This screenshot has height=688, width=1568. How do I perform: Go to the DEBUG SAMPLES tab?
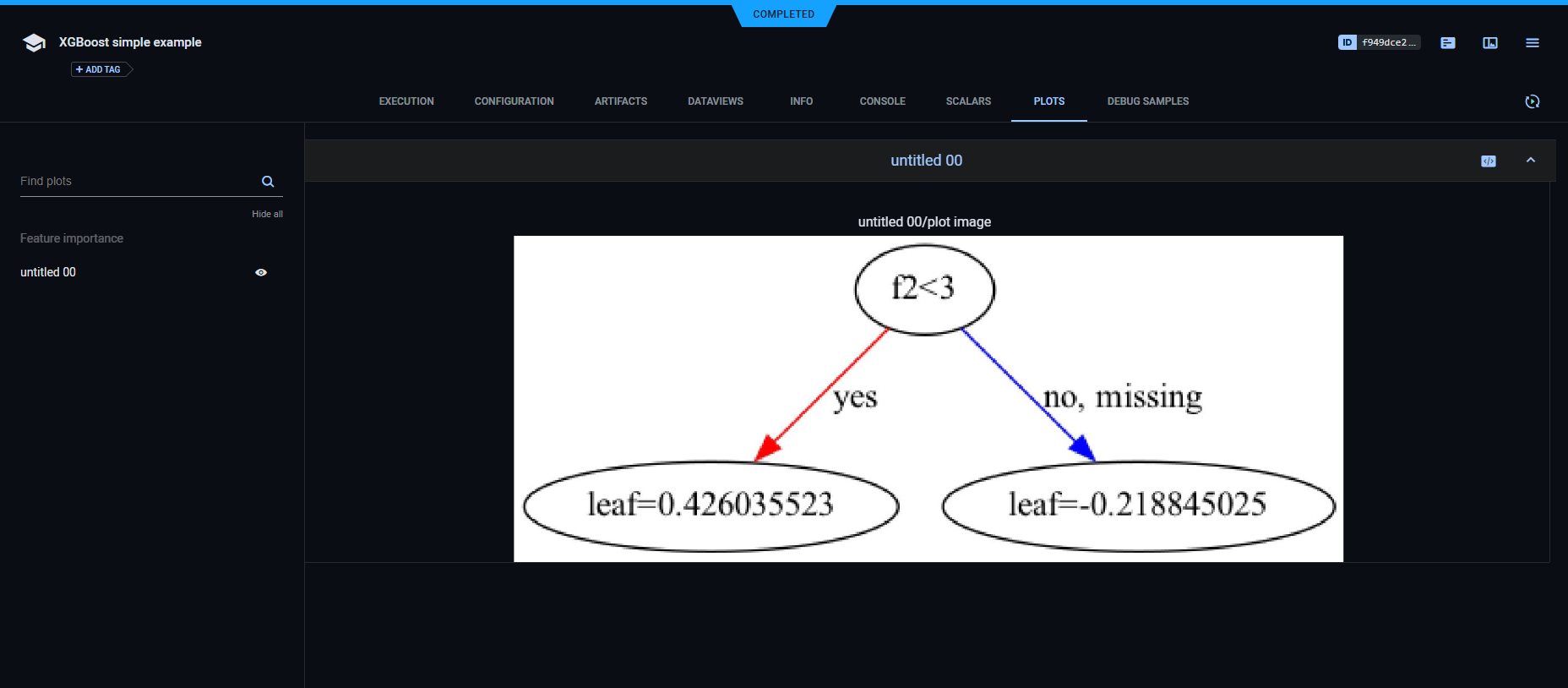click(x=1147, y=101)
